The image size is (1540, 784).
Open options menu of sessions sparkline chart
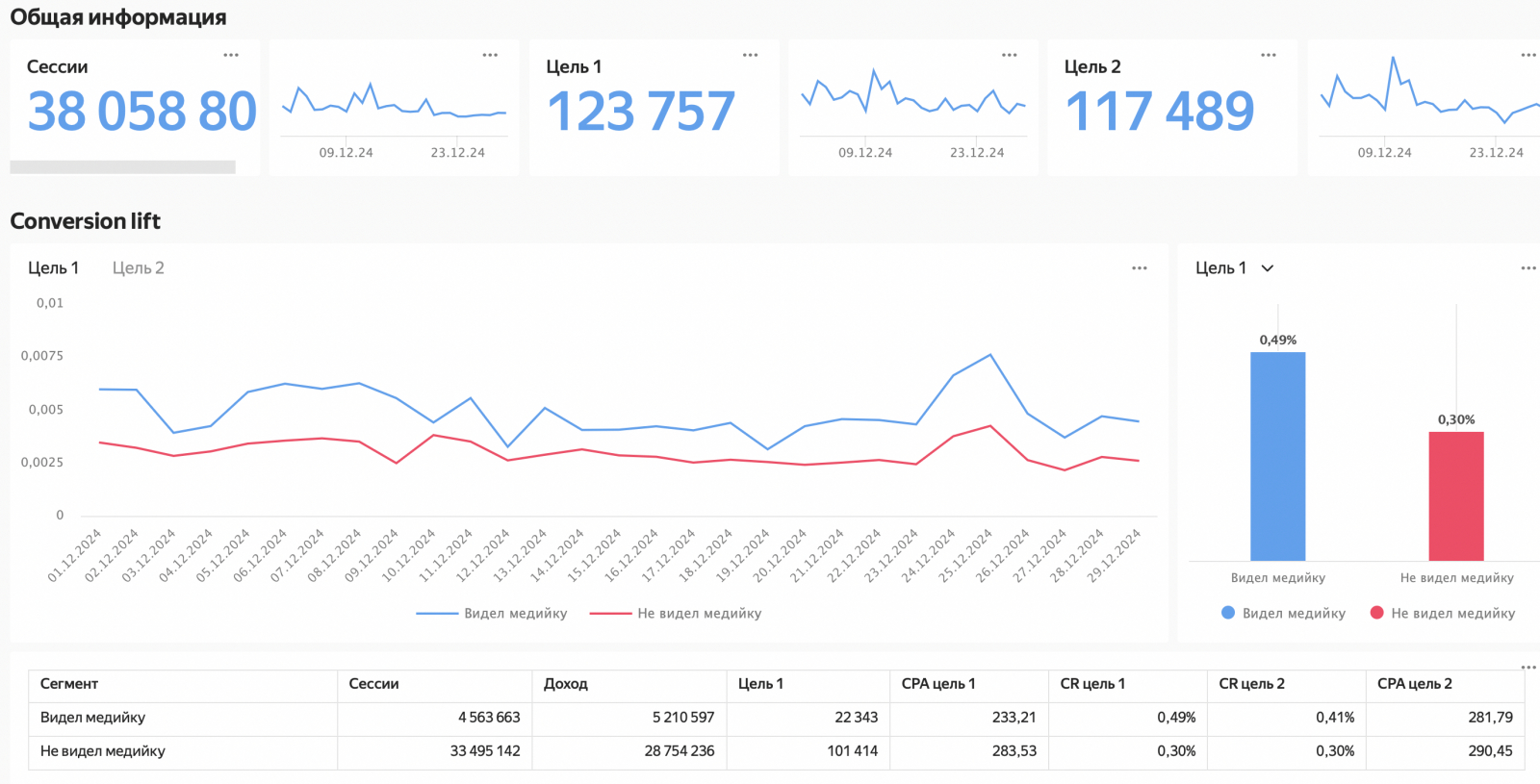tap(490, 55)
